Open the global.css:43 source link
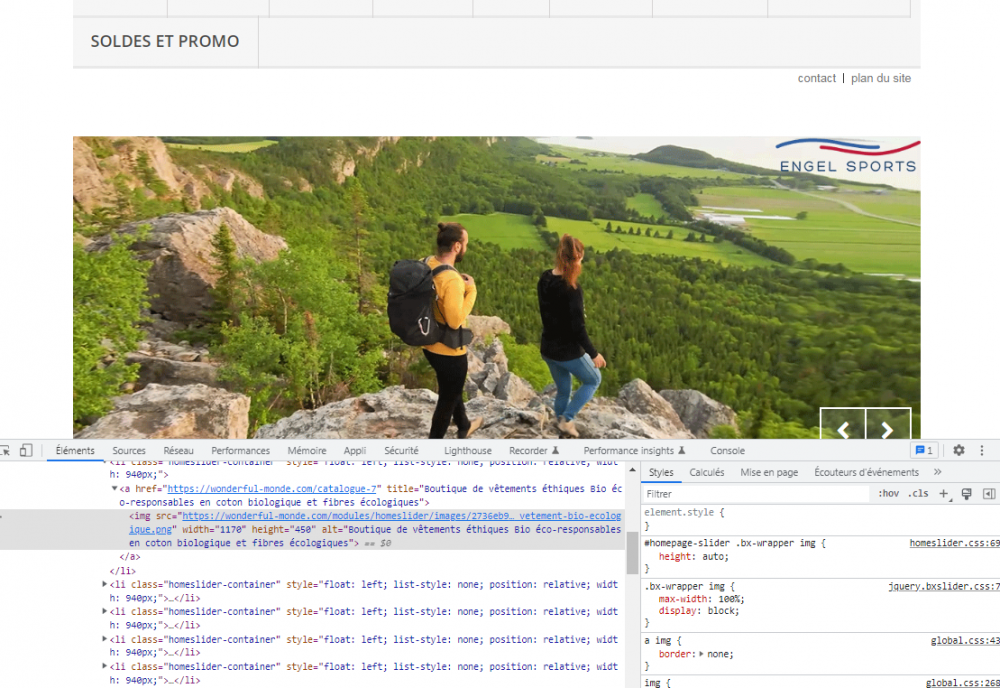The width and height of the screenshot is (1000, 688). (964, 640)
